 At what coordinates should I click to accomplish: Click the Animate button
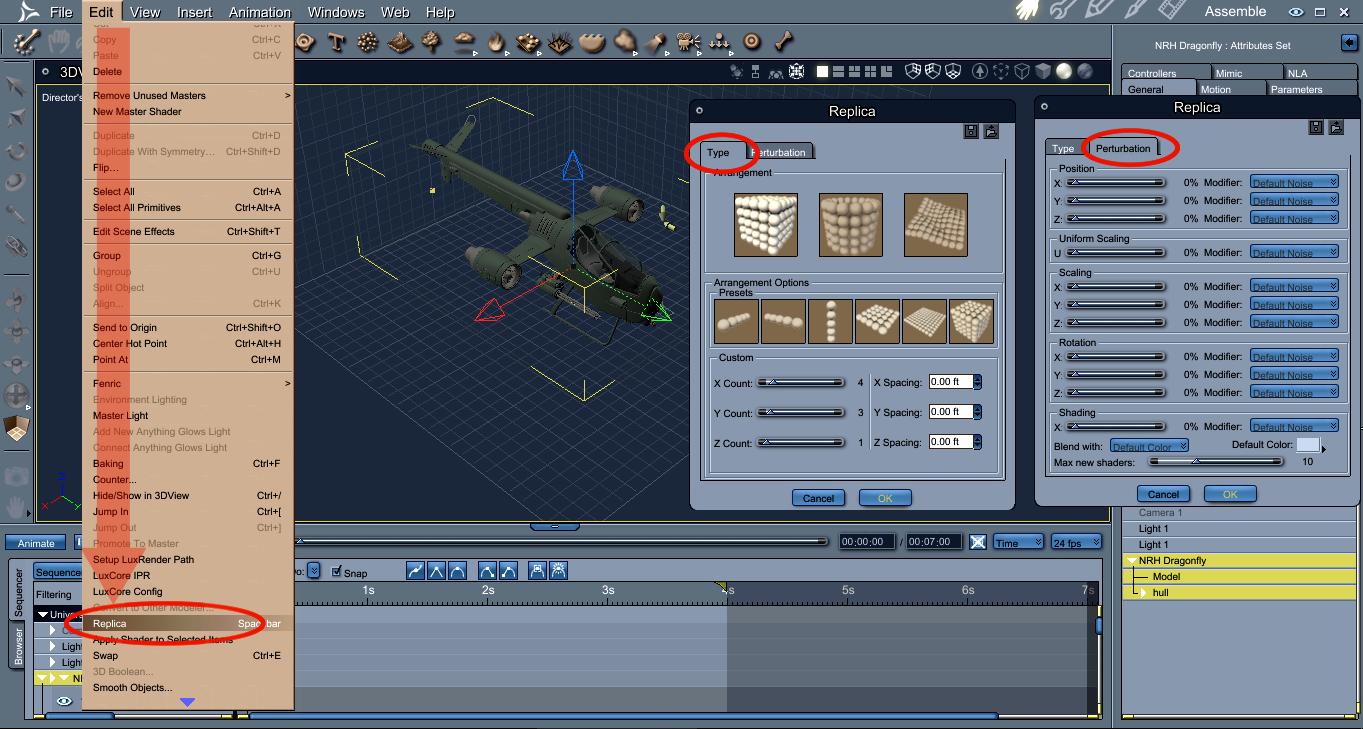[x=36, y=543]
